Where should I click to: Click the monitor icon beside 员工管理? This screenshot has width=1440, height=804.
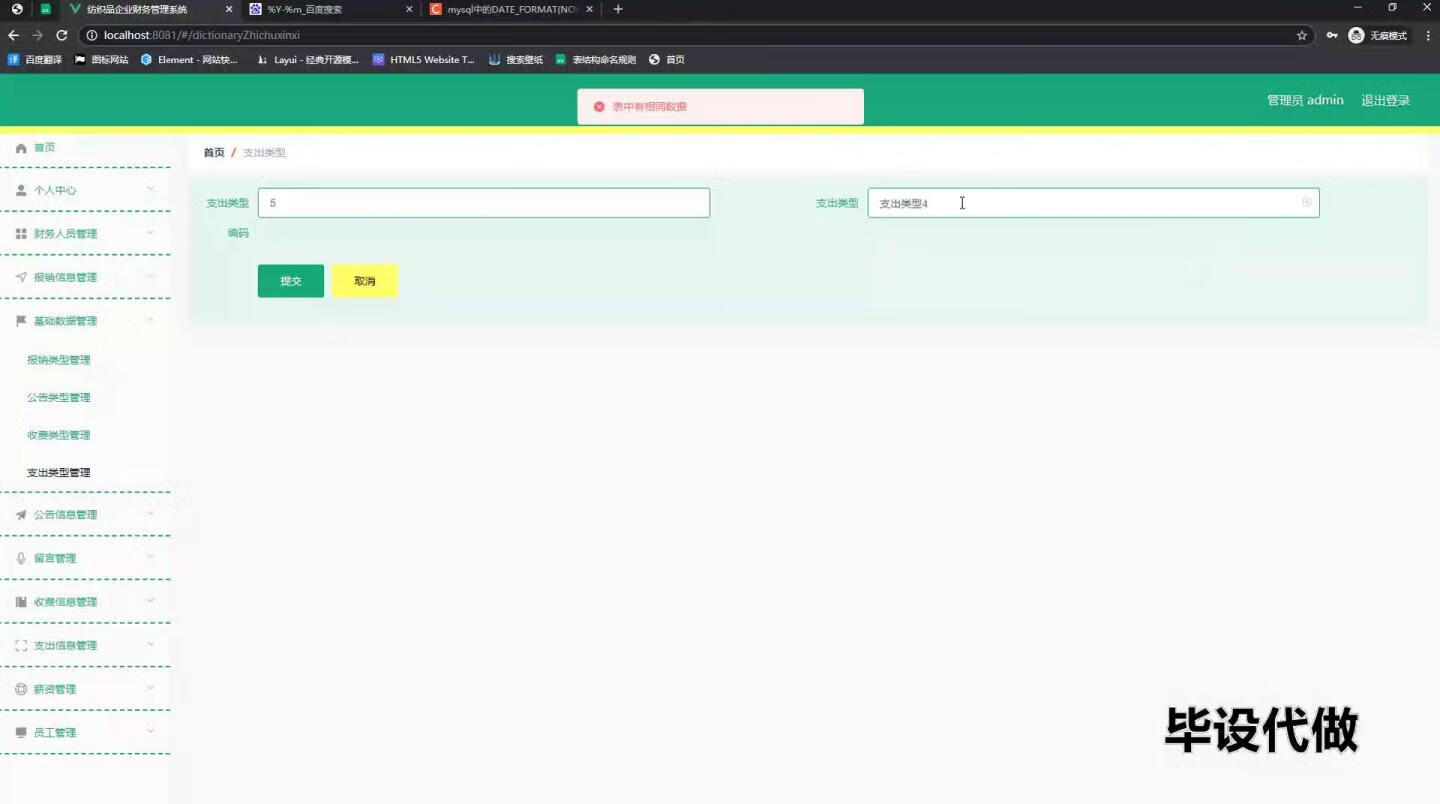[21, 733]
